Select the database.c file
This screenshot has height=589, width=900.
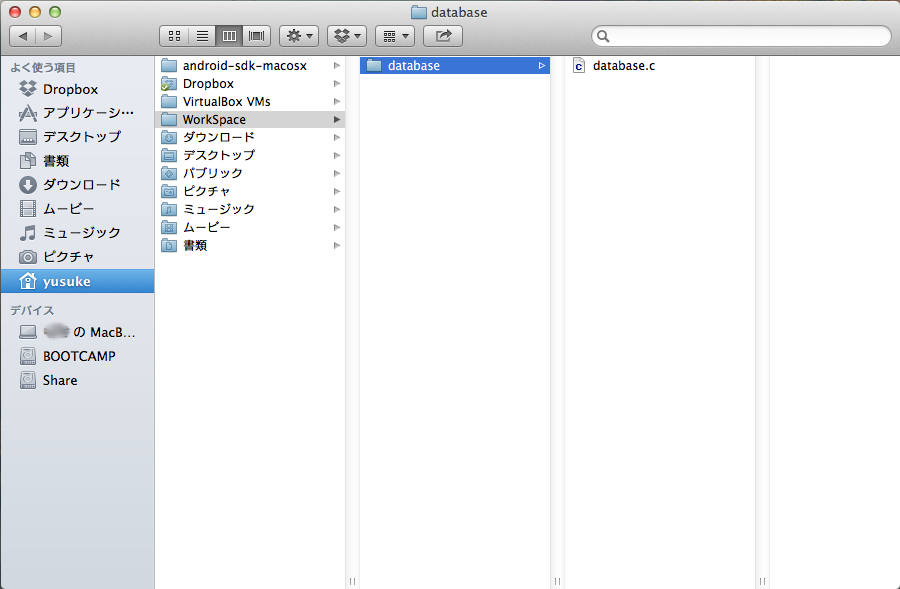(x=660, y=65)
